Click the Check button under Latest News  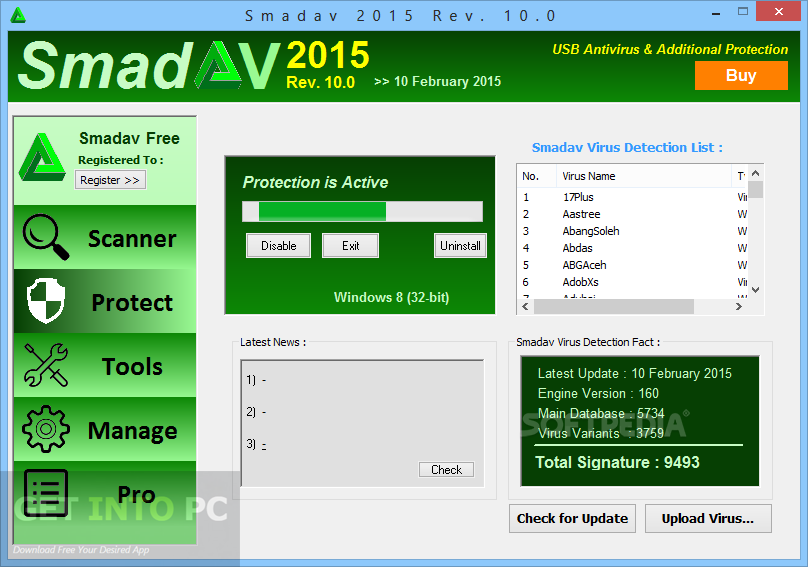click(446, 470)
